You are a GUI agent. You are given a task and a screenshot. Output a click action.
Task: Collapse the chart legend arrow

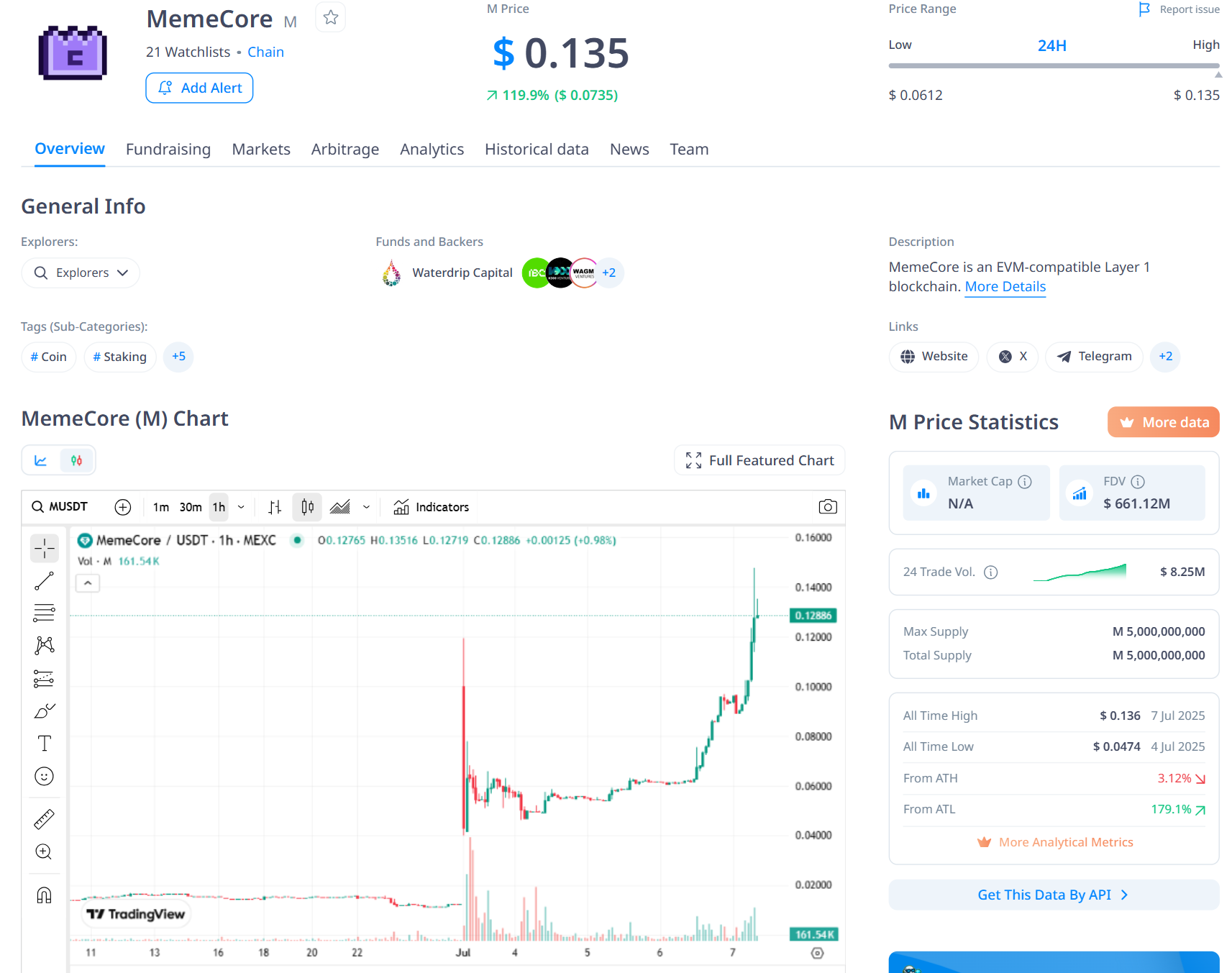click(88, 583)
